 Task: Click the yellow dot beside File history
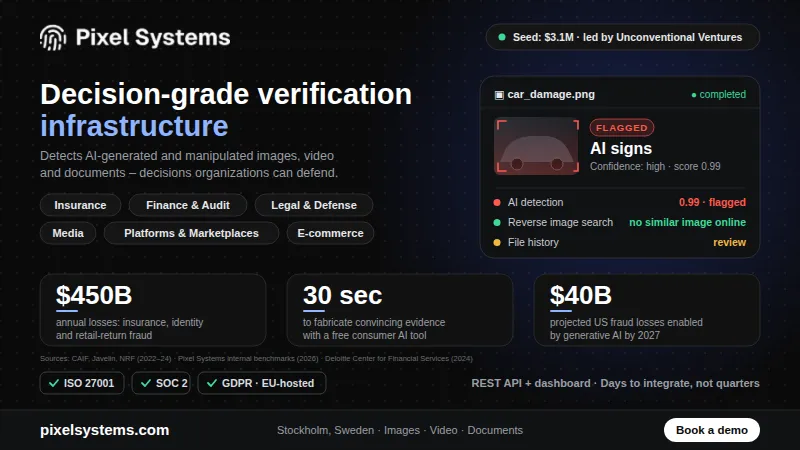497,242
